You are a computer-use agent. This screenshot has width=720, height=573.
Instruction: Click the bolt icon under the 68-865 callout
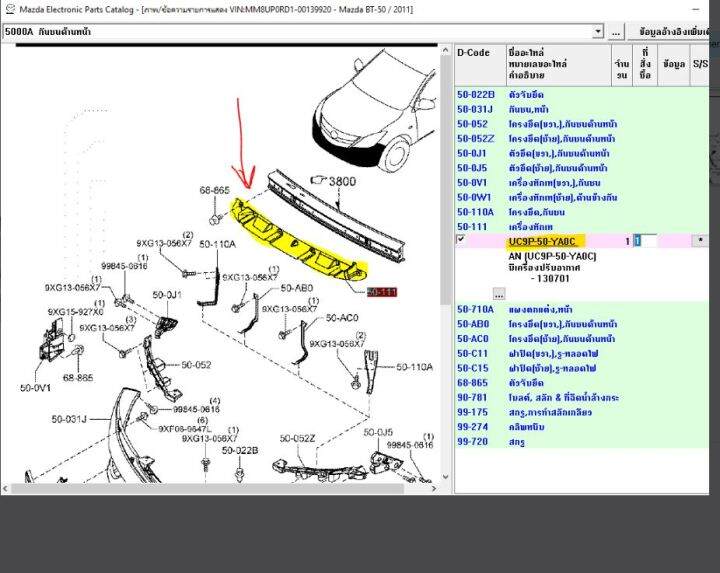point(215,217)
